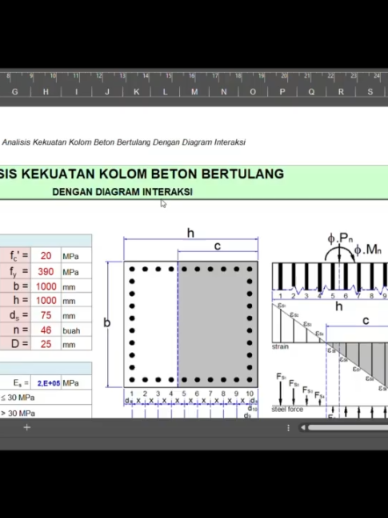Select column S header
Image resolution: width=388 pixels, height=518 pixels.
pos(370,92)
